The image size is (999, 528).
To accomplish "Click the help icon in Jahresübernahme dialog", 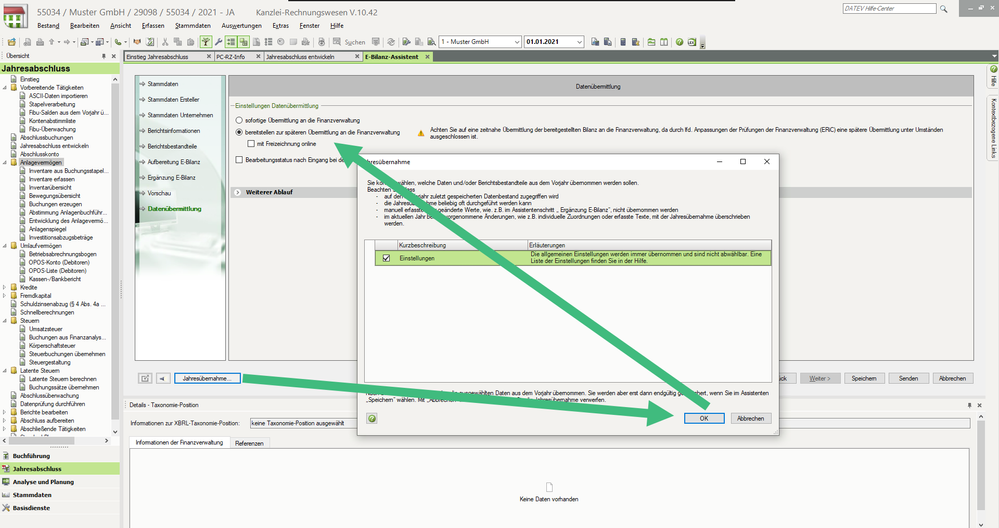I will [x=372, y=419].
